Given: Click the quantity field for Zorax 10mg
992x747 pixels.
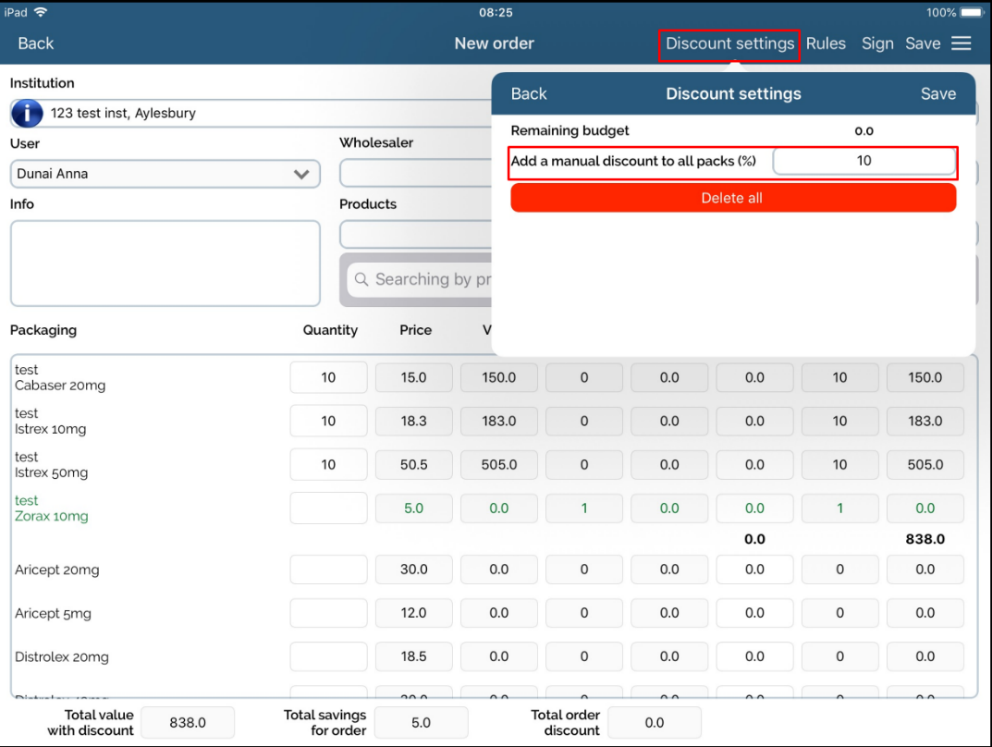Looking at the screenshot, I should pos(328,508).
